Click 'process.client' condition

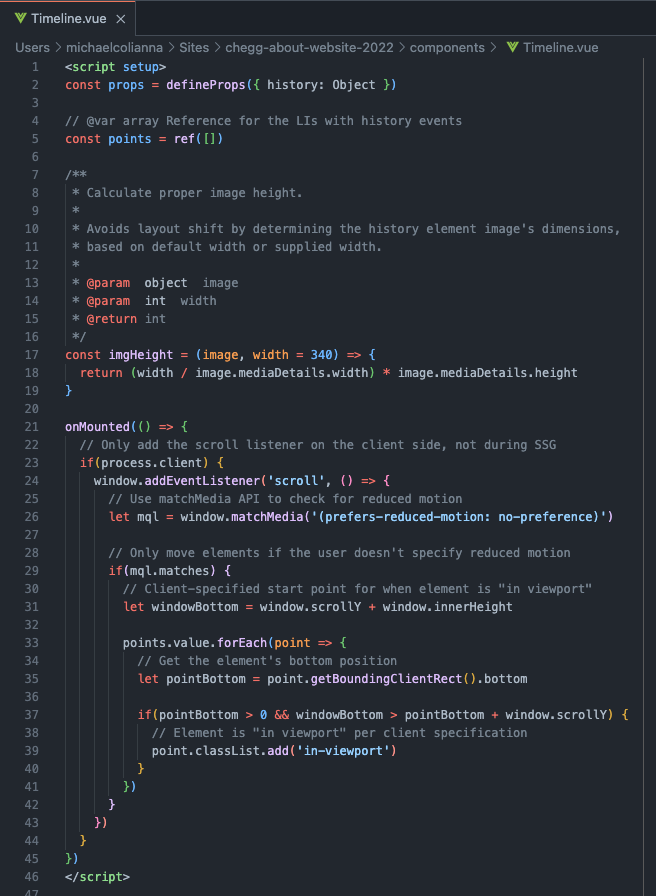tap(151, 463)
